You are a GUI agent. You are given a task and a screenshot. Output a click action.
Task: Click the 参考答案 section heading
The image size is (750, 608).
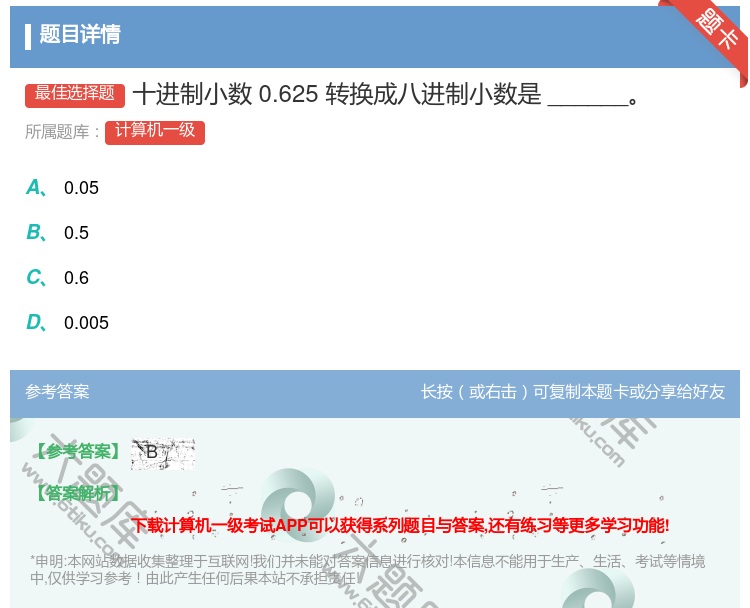click(57, 392)
